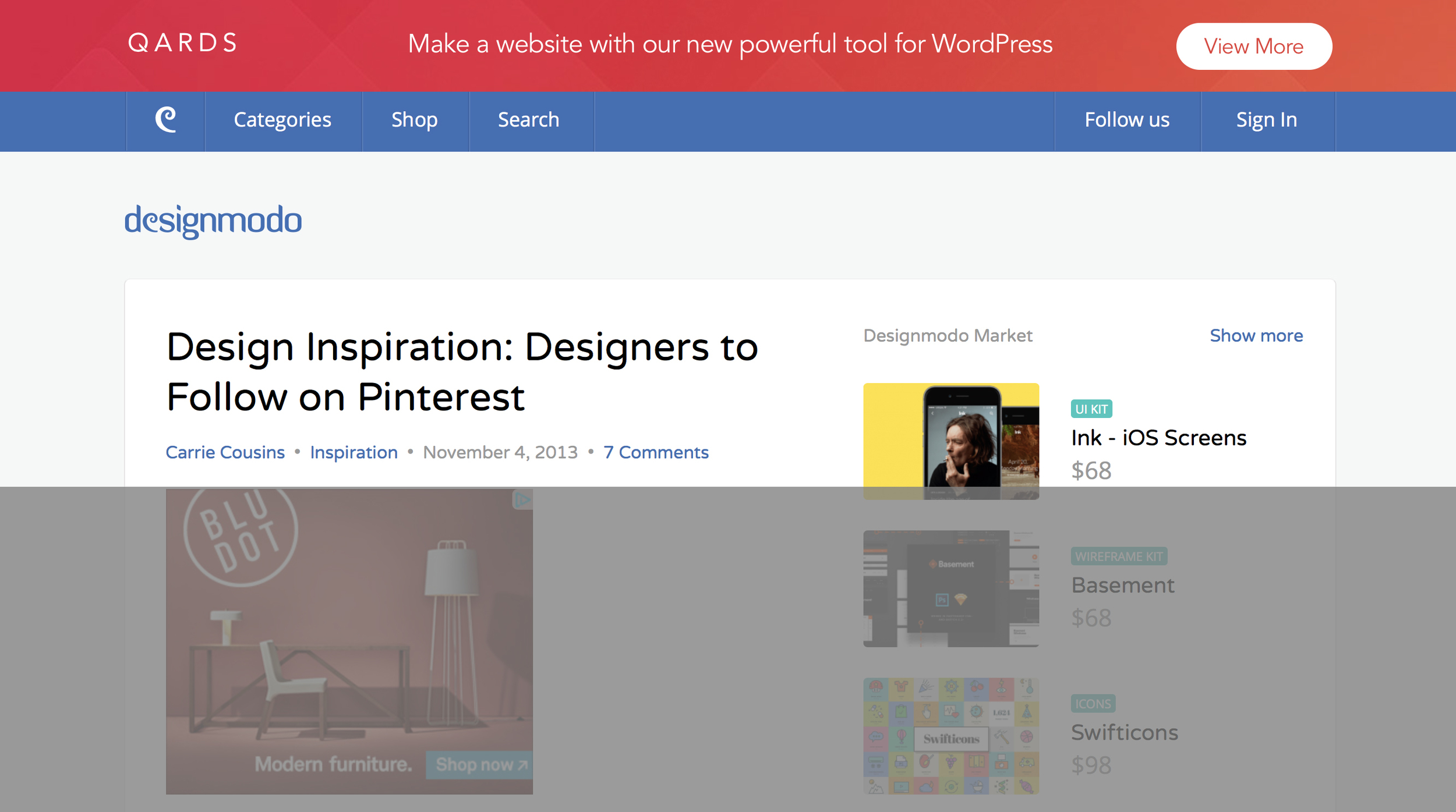
Task: Open the article title about Pinterest designers
Action: point(462,371)
